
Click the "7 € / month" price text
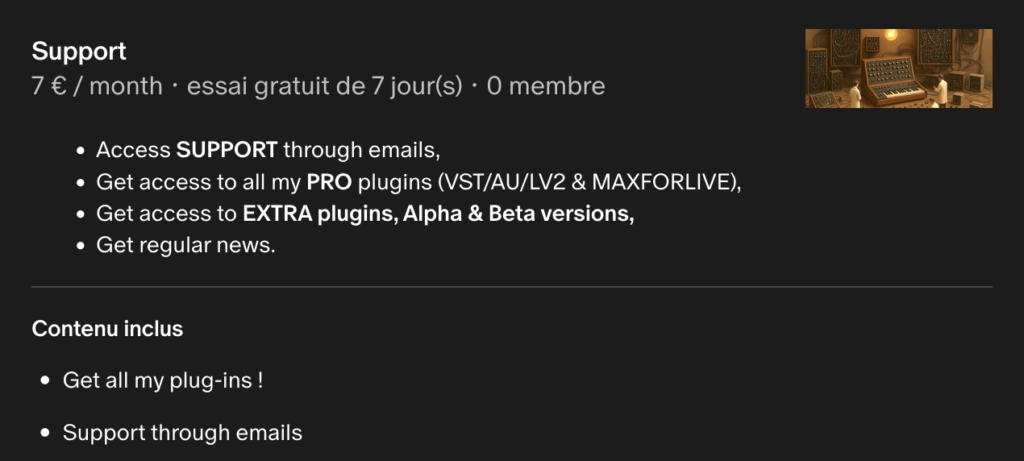[97, 87]
